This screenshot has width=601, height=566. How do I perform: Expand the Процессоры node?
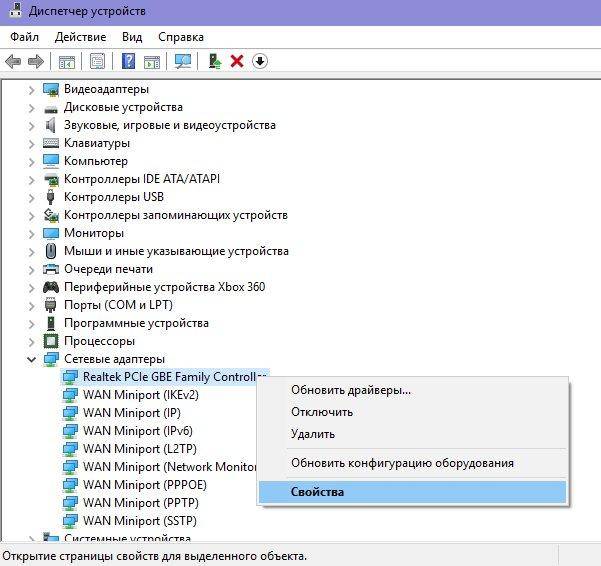(31, 341)
